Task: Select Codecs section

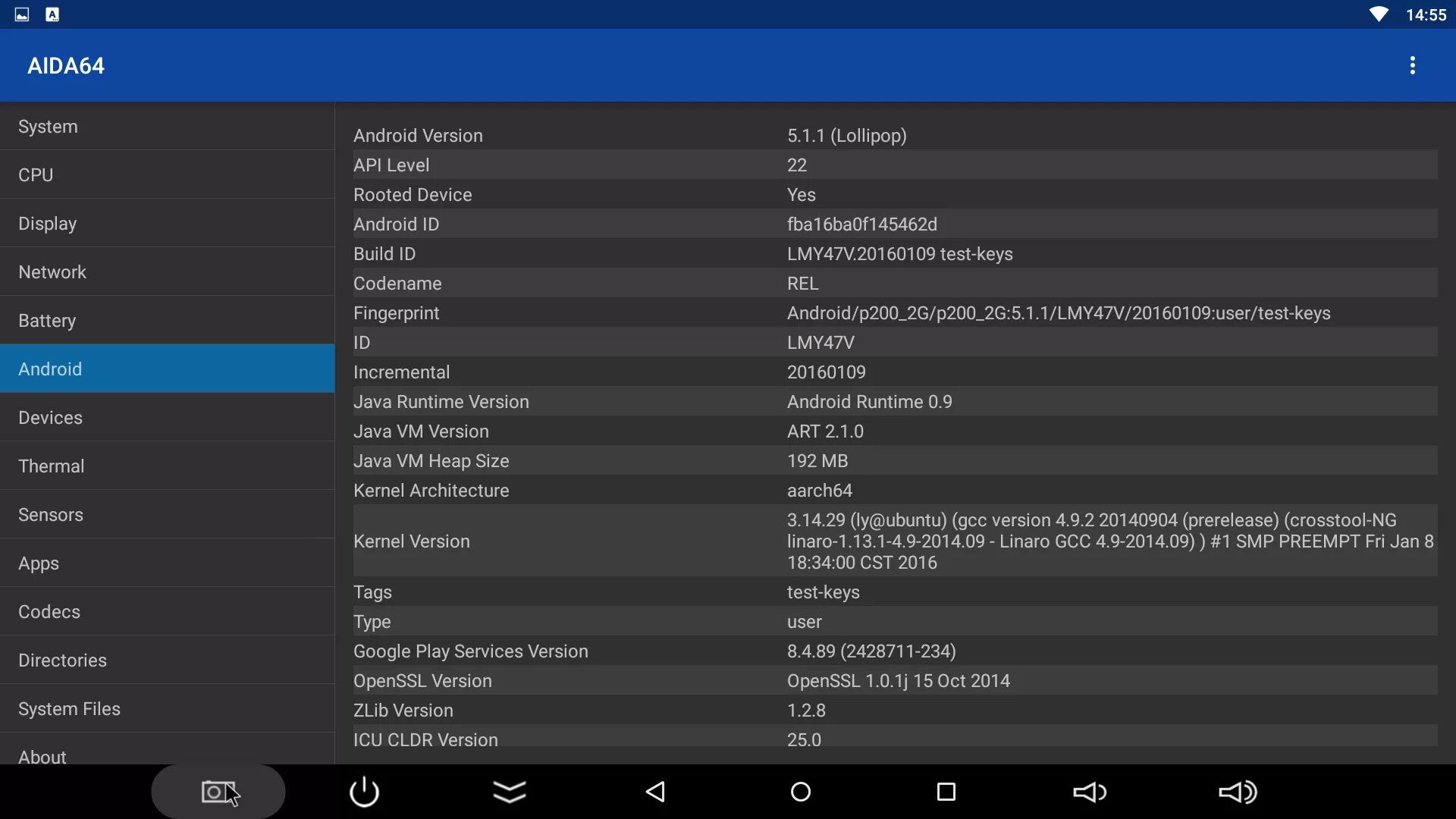Action: 48,611
